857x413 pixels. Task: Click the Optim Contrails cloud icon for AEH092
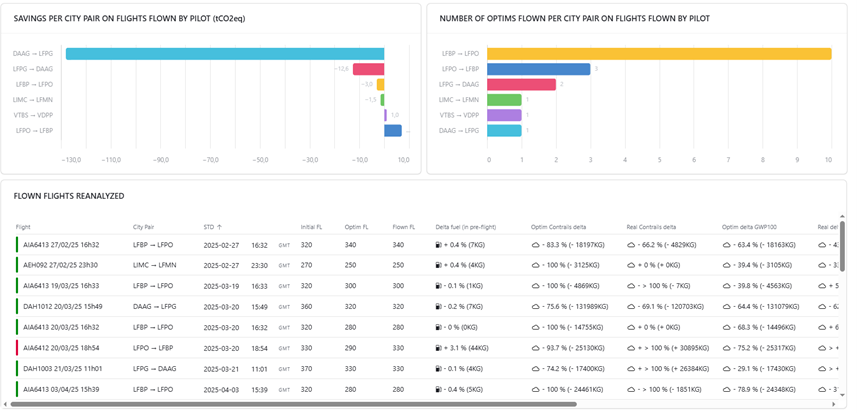pos(535,265)
